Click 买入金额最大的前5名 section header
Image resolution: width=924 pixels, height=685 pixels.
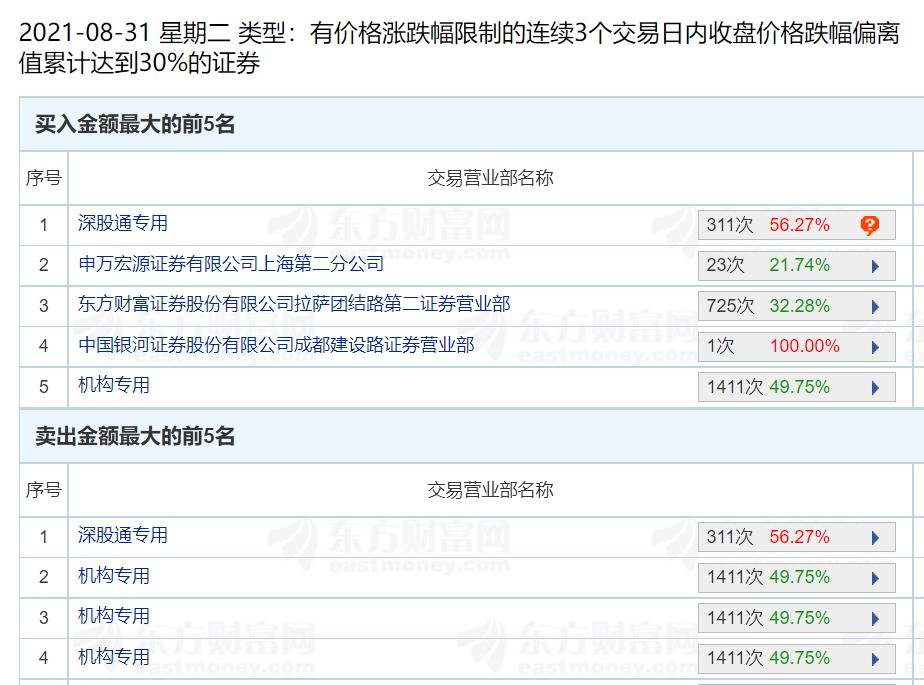pyautogui.click(x=135, y=124)
